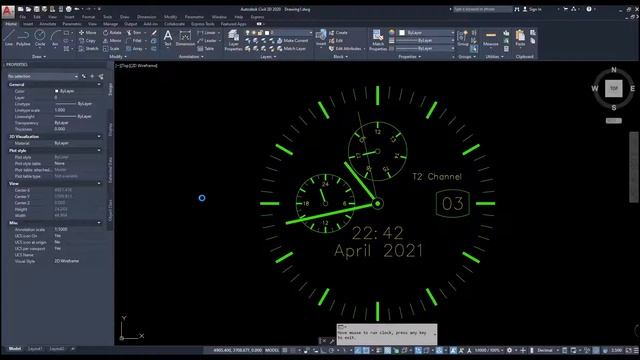Select the Dimension tool
This screenshot has height=360, width=640.
tap(185, 38)
